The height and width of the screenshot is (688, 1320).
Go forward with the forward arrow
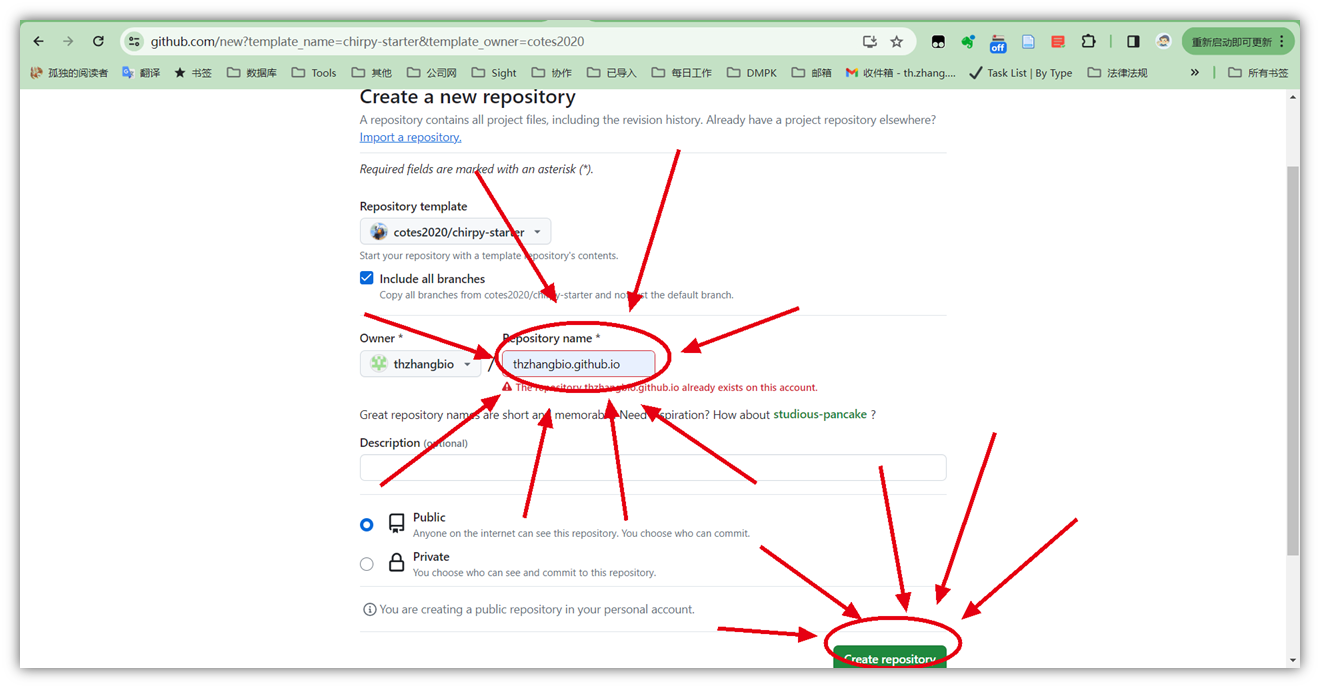(68, 41)
